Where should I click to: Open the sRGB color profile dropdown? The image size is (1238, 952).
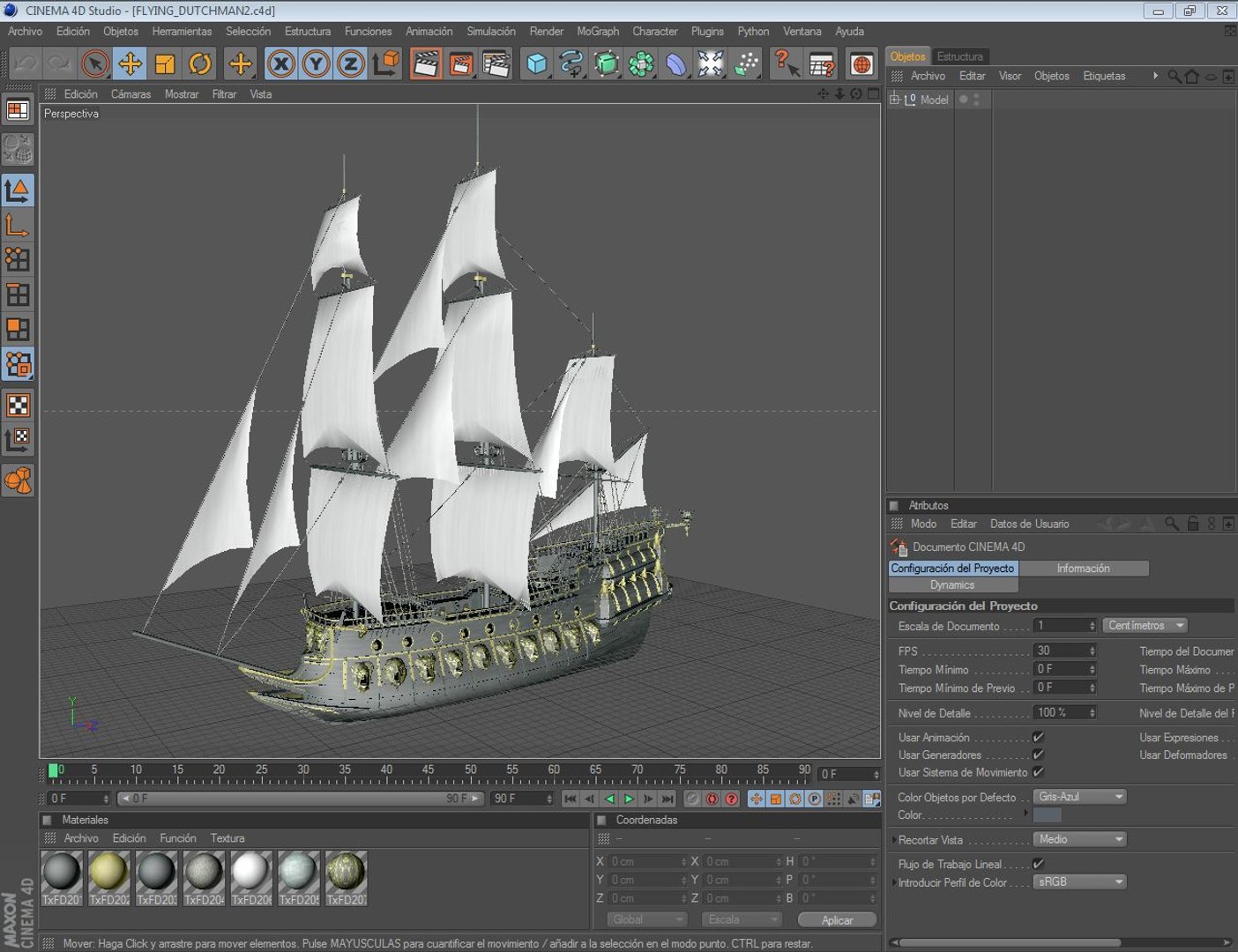pos(1080,881)
